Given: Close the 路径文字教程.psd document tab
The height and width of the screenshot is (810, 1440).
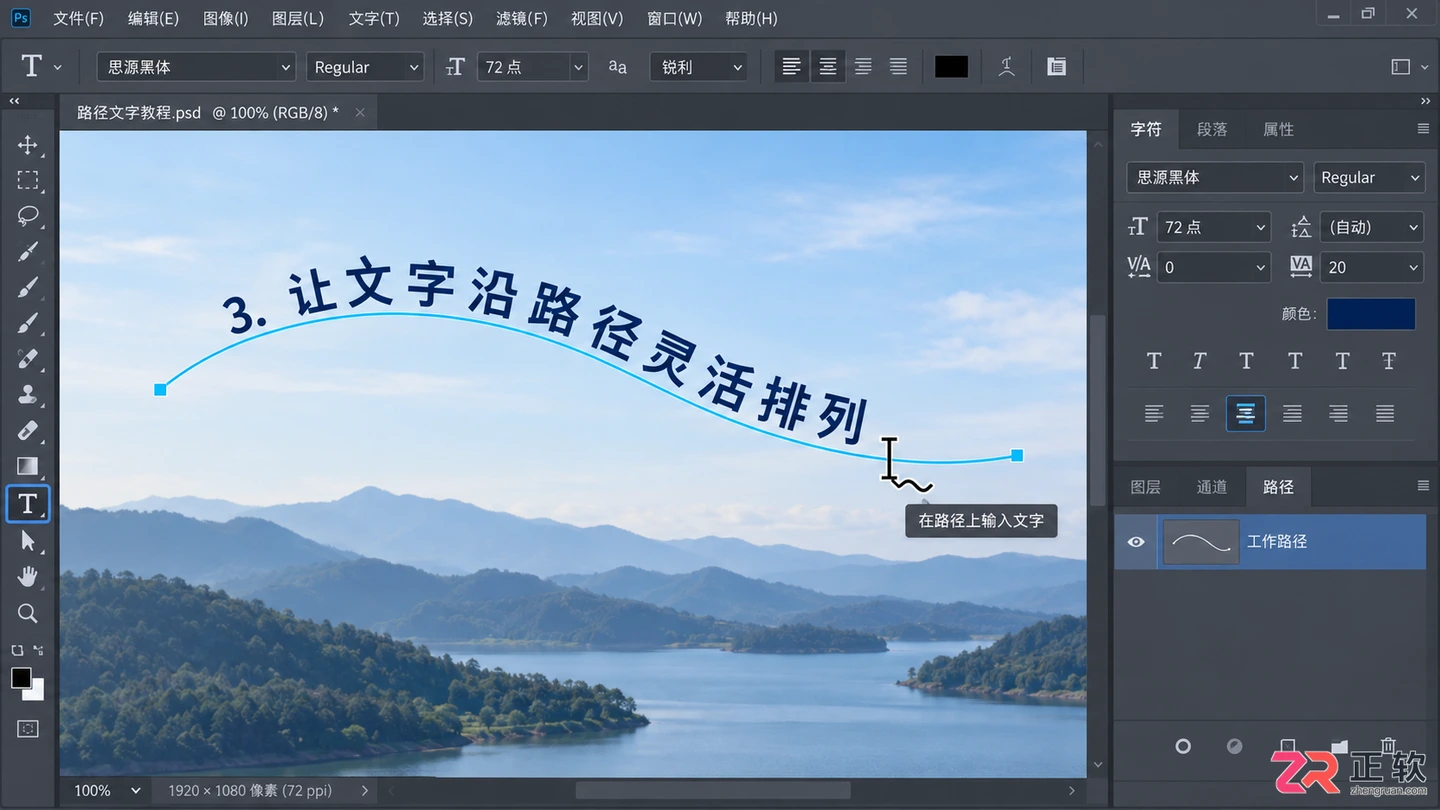Looking at the screenshot, I should pos(360,113).
